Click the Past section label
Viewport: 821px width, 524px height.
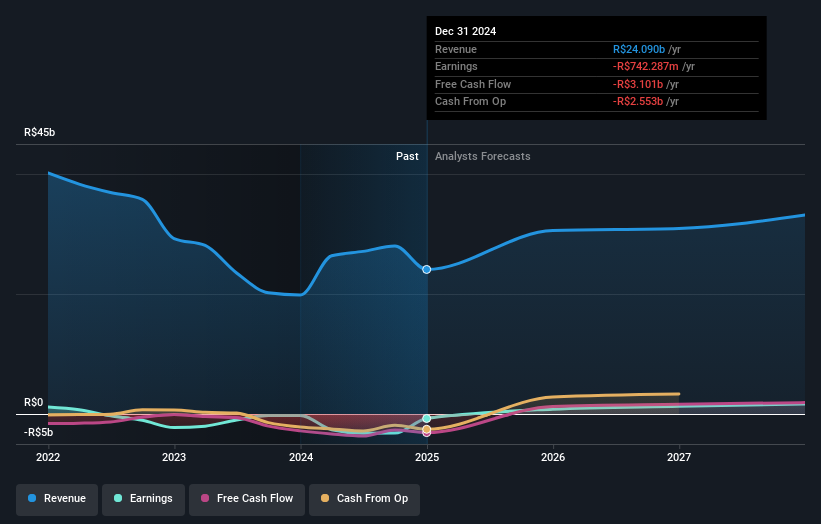(407, 156)
